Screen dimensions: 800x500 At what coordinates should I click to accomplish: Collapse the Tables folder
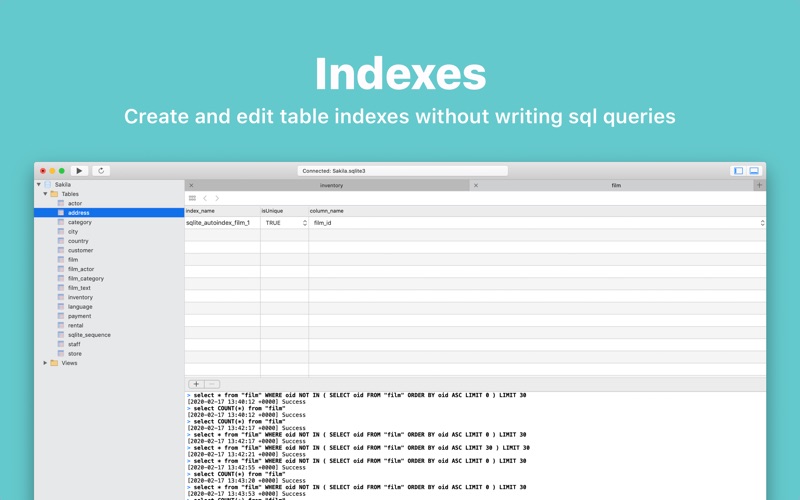tap(45, 194)
